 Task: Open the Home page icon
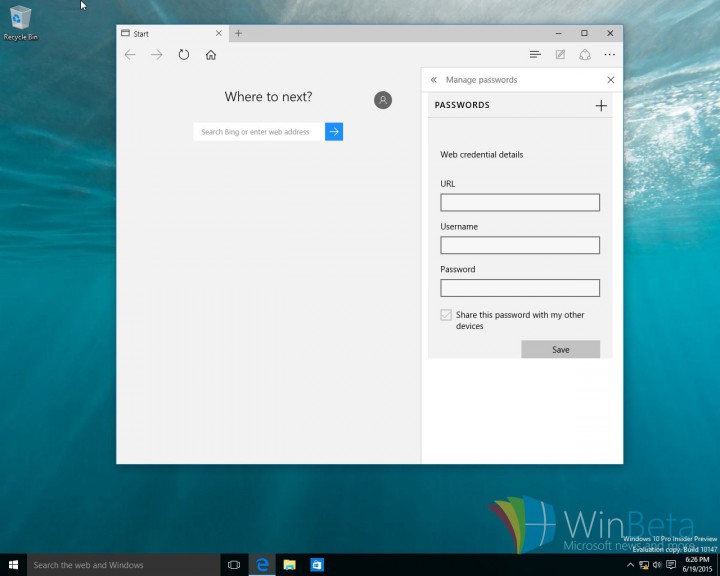click(x=211, y=55)
